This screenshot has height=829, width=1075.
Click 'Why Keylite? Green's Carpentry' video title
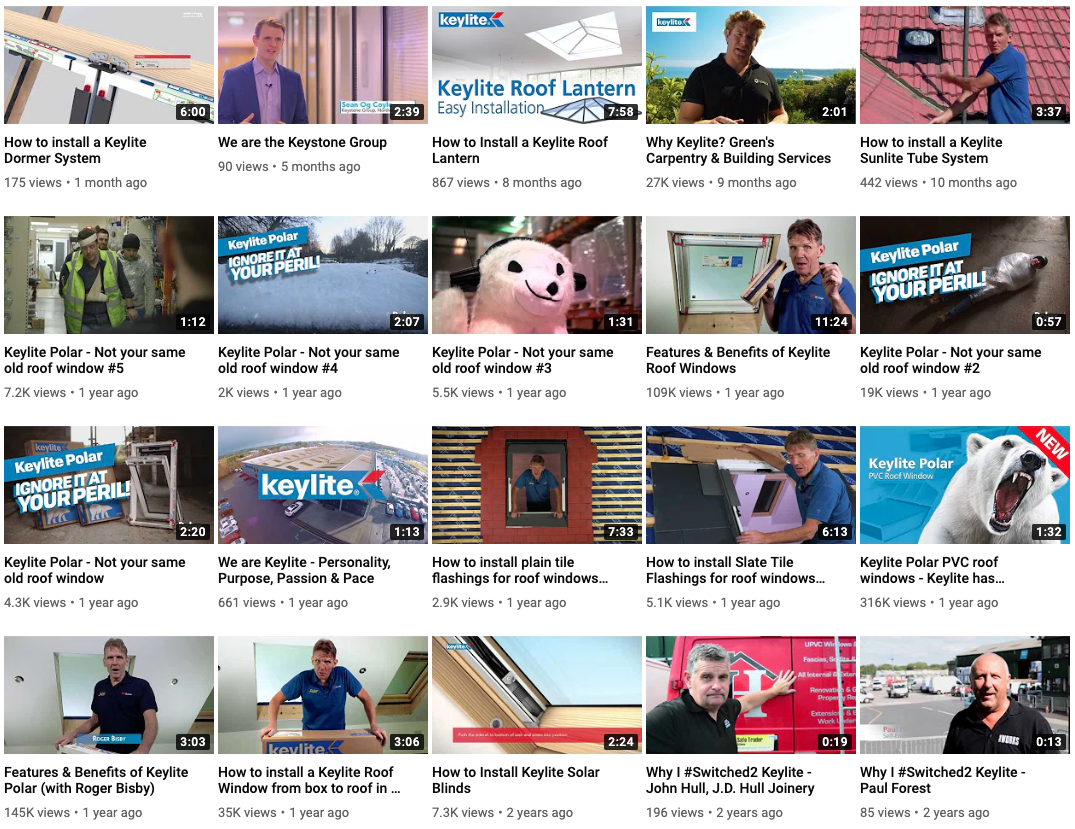tap(738, 150)
